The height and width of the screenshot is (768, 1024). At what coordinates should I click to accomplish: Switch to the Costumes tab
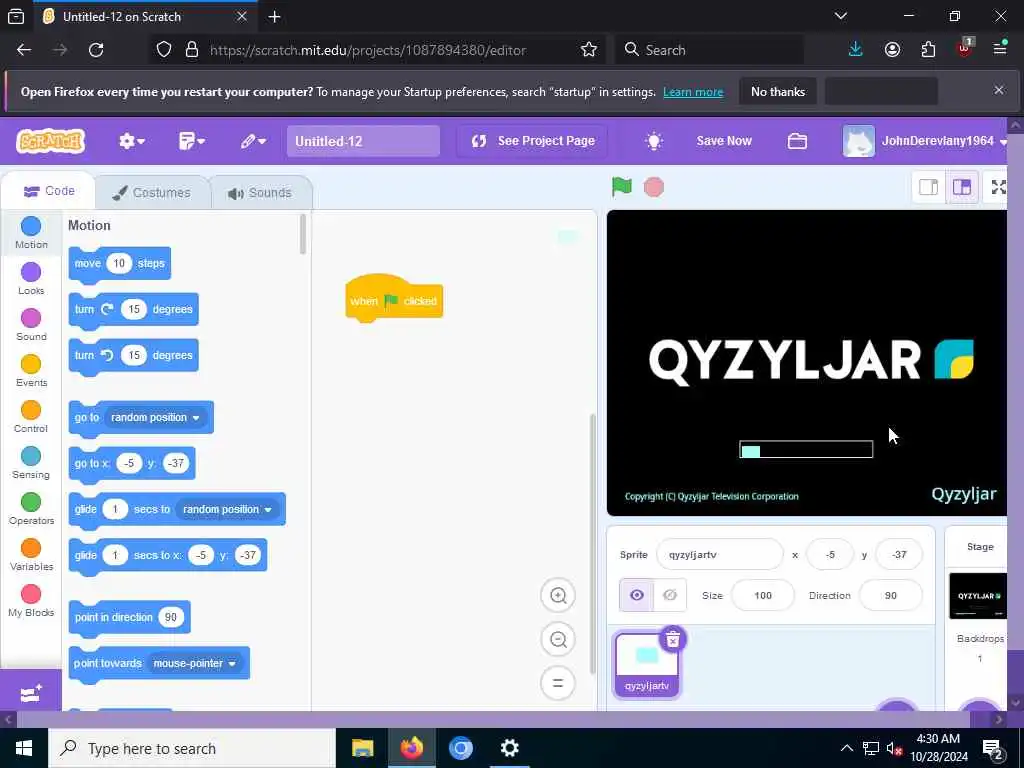[152, 193]
